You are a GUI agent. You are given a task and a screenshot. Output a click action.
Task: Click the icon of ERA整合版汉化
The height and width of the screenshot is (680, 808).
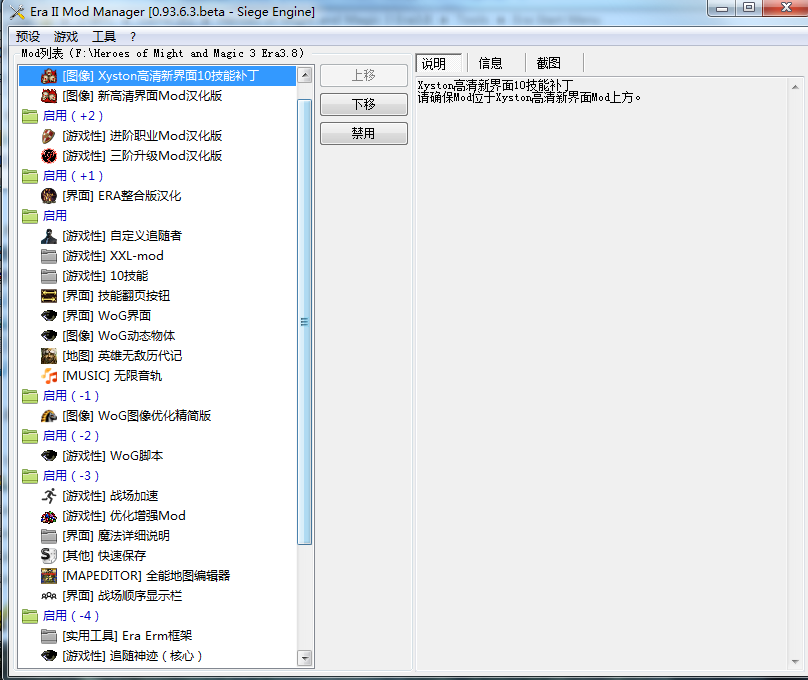pos(49,196)
